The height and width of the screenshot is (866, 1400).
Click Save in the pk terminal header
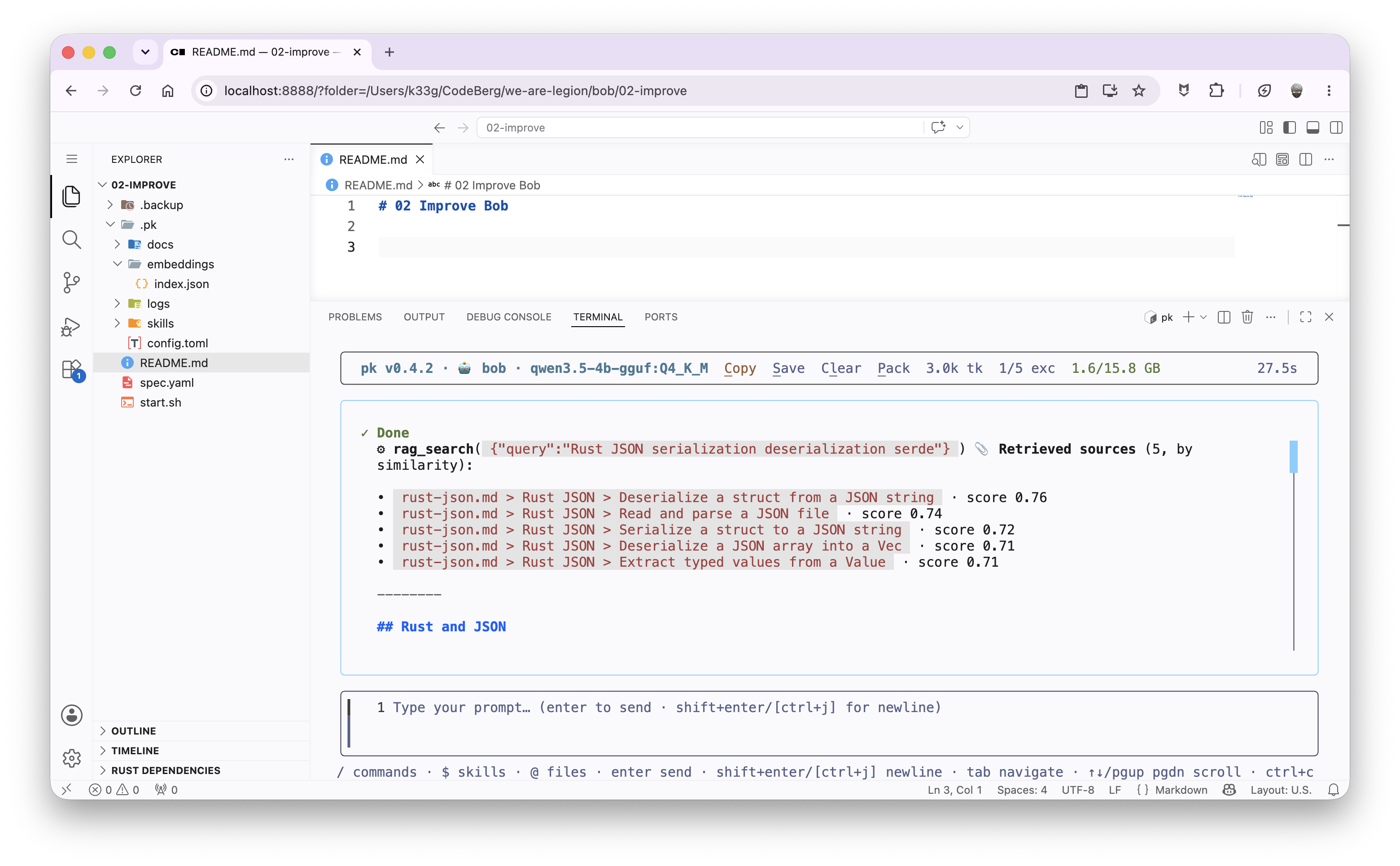[788, 368]
